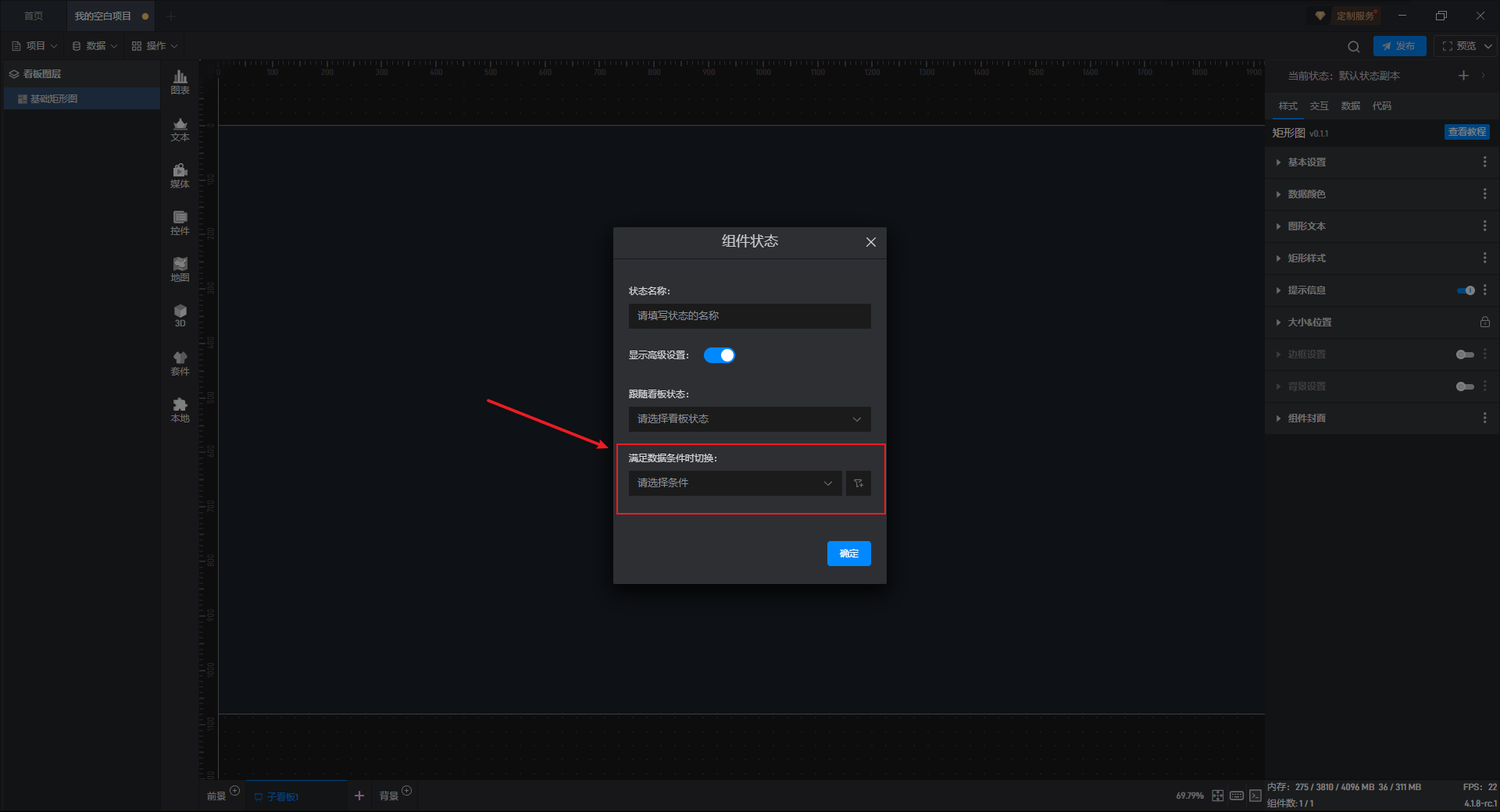The image size is (1500, 812).
Task: Open the 图表 chart components panel
Action: pos(180,82)
